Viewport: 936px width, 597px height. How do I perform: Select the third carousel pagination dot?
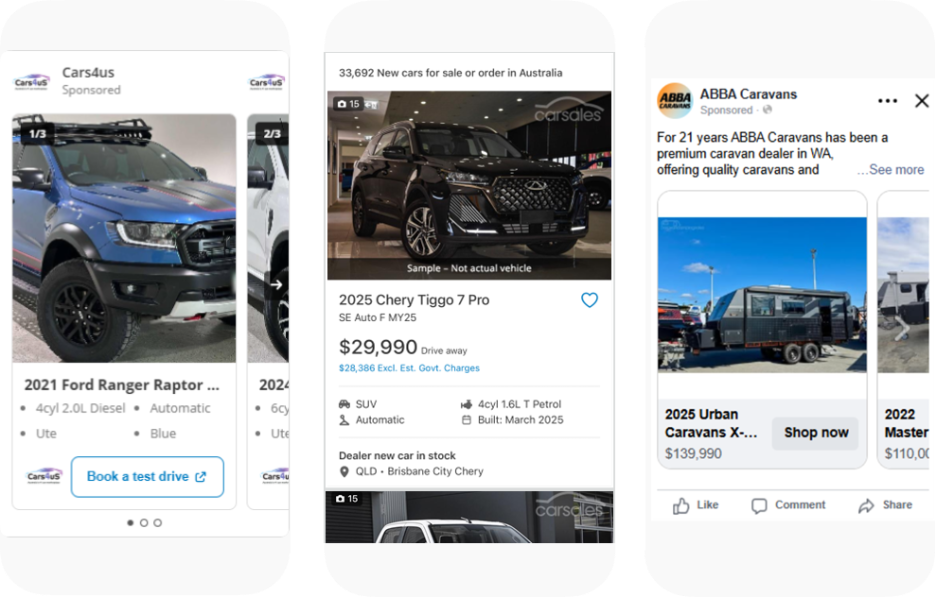[x=158, y=523]
